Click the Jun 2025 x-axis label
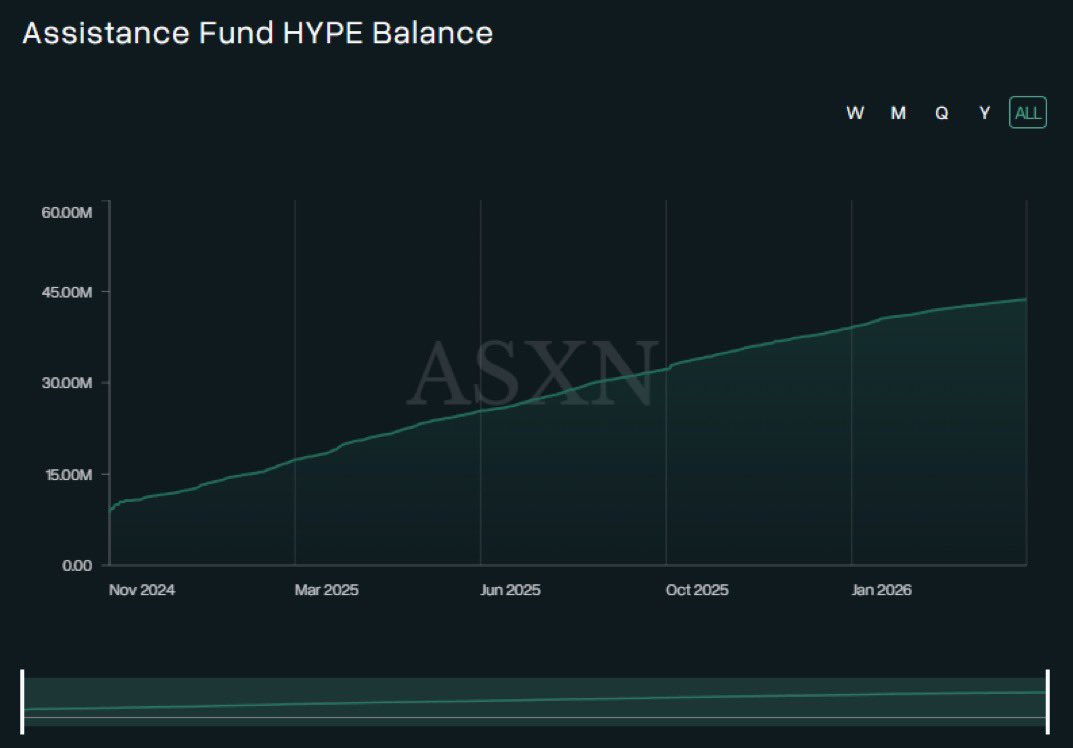This screenshot has height=748, width=1073. coord(510,590)
